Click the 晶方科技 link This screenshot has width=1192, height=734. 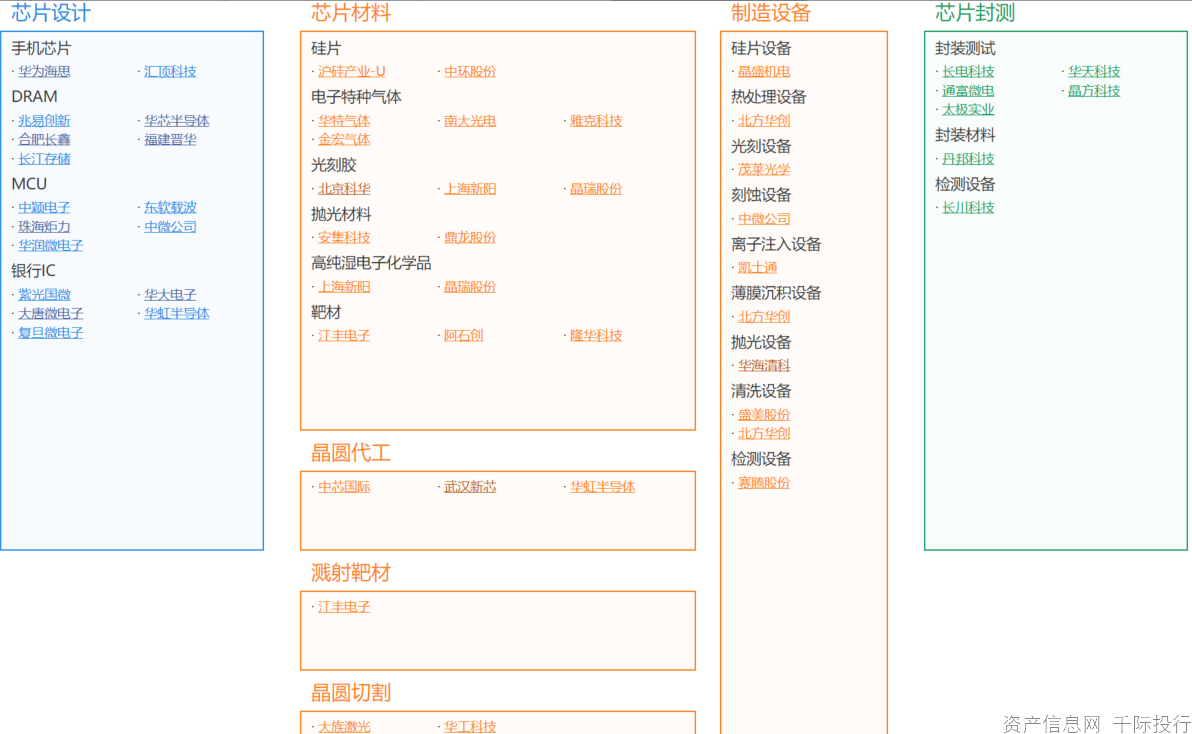tap(1094, 91)
